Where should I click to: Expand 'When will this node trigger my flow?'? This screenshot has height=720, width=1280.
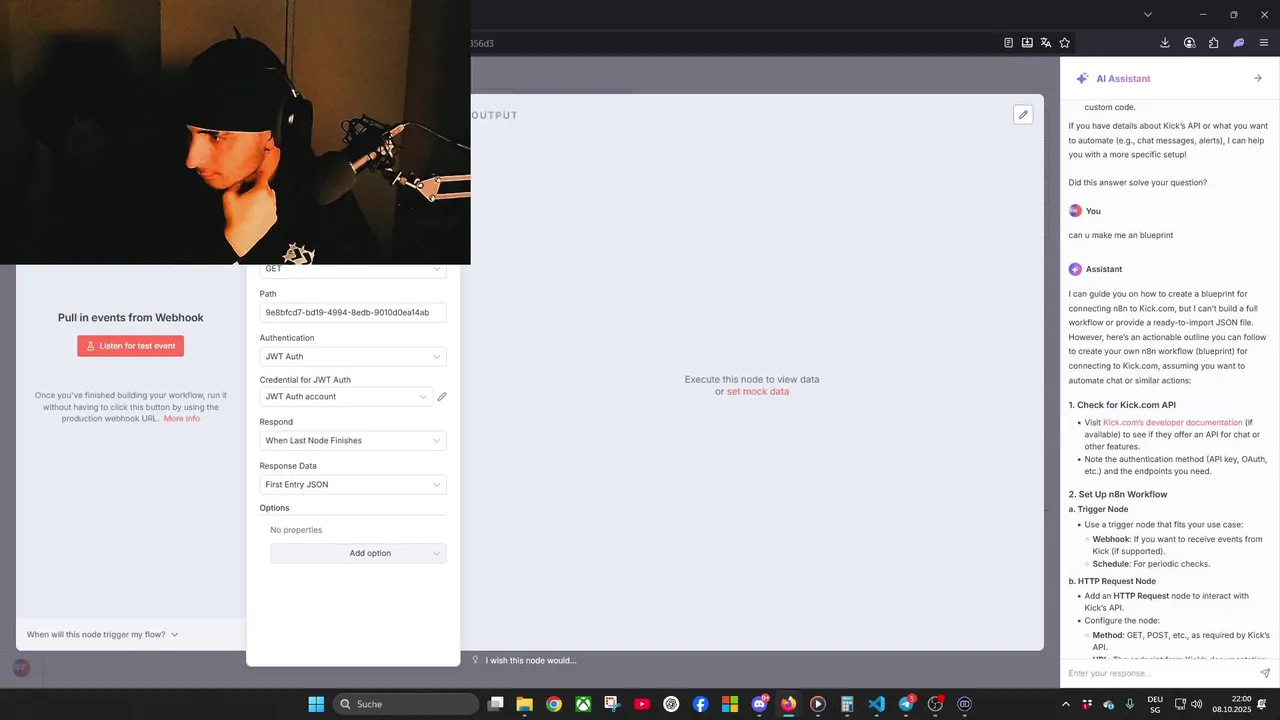102,634
